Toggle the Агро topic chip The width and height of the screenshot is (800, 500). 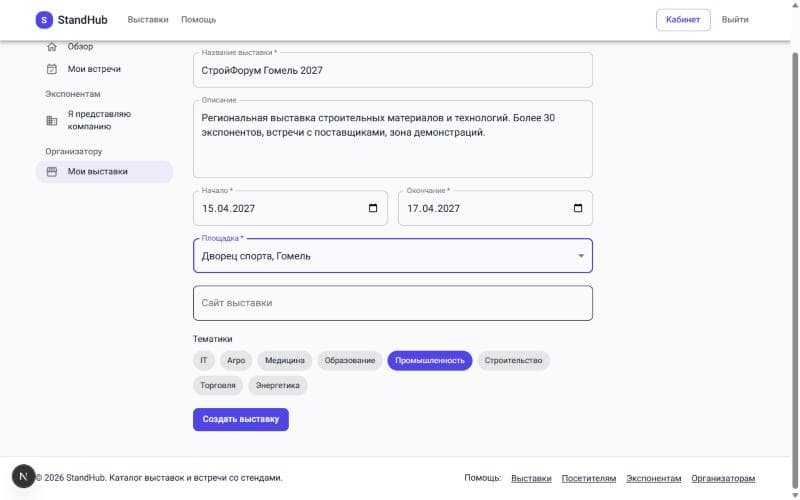[x=236, y=361]
